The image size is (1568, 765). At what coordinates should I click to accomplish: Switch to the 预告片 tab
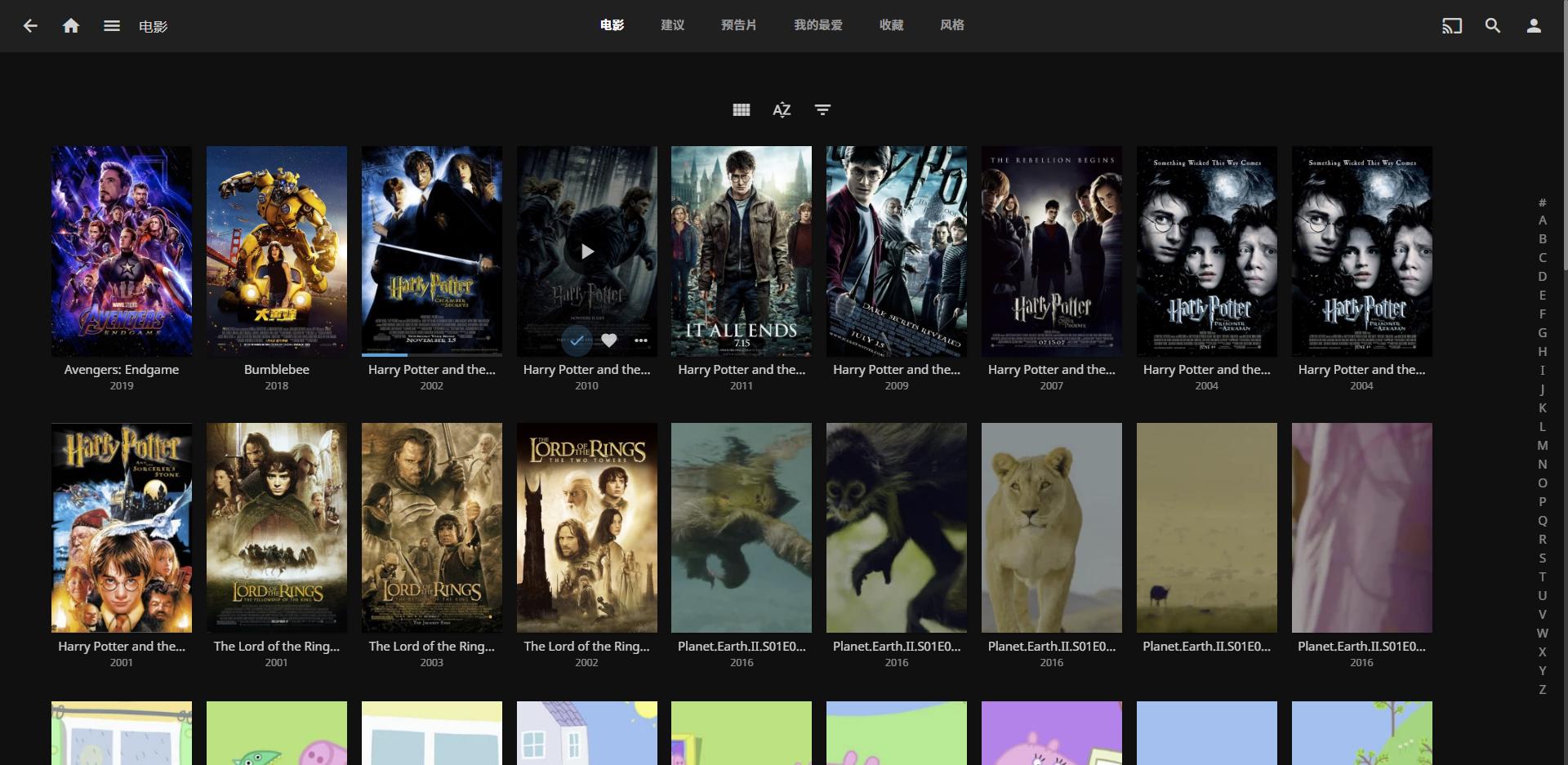pos(738,25)
